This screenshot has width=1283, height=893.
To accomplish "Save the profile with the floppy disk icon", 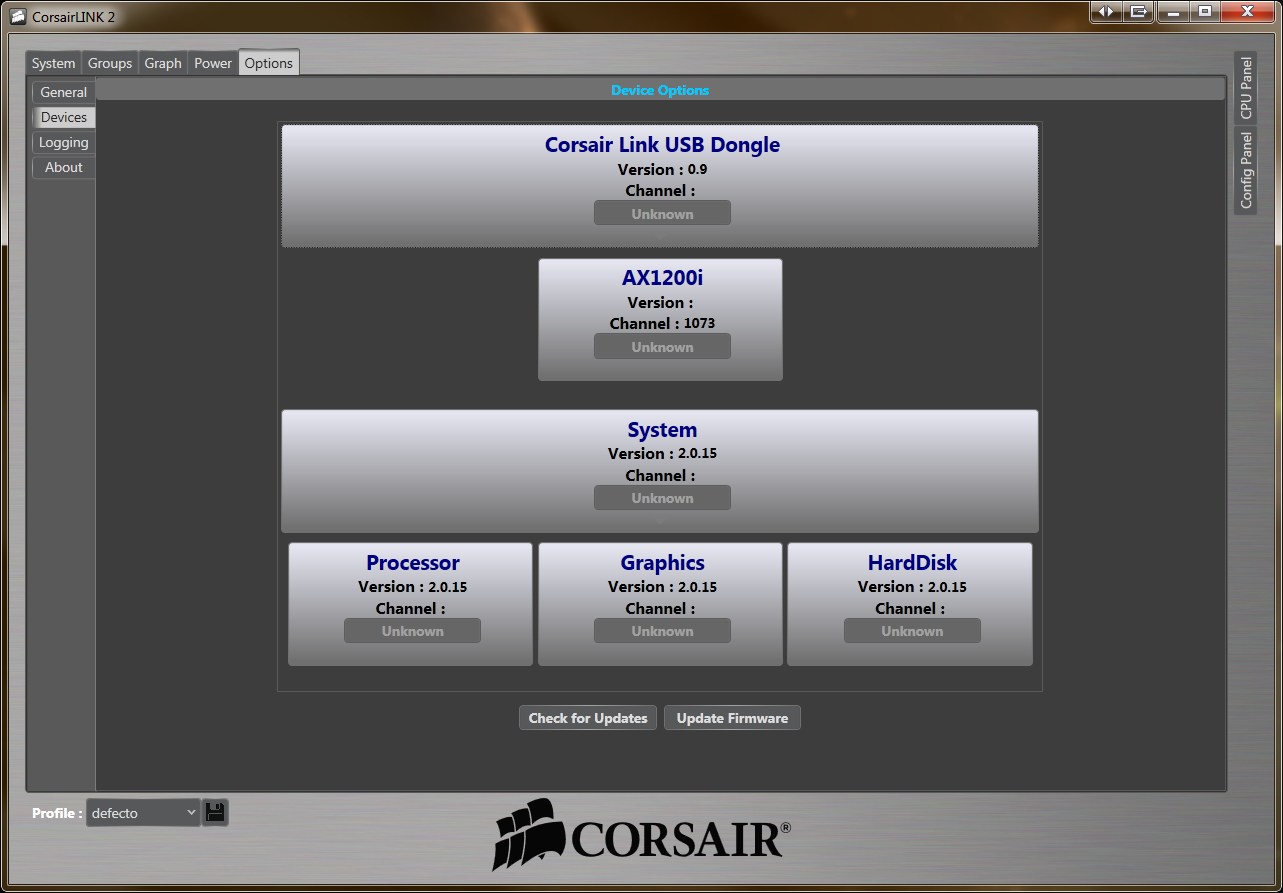I will (x=215, y=813).
